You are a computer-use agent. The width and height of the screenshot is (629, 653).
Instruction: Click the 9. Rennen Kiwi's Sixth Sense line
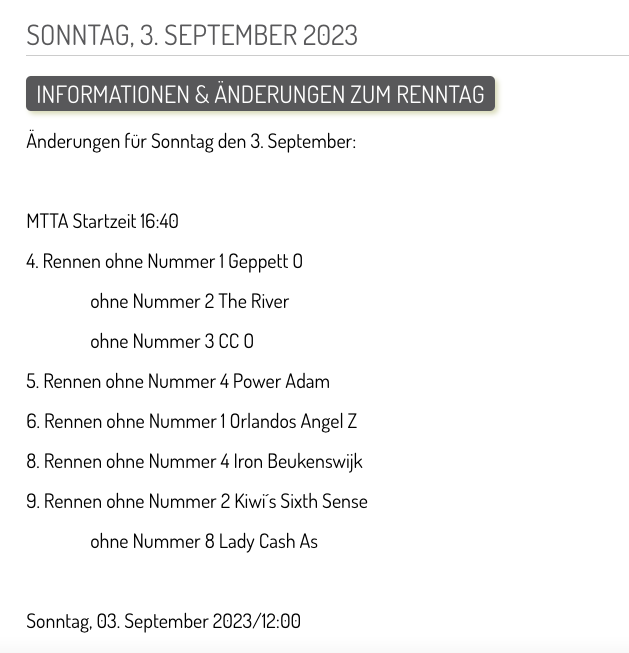coord(197,501)
